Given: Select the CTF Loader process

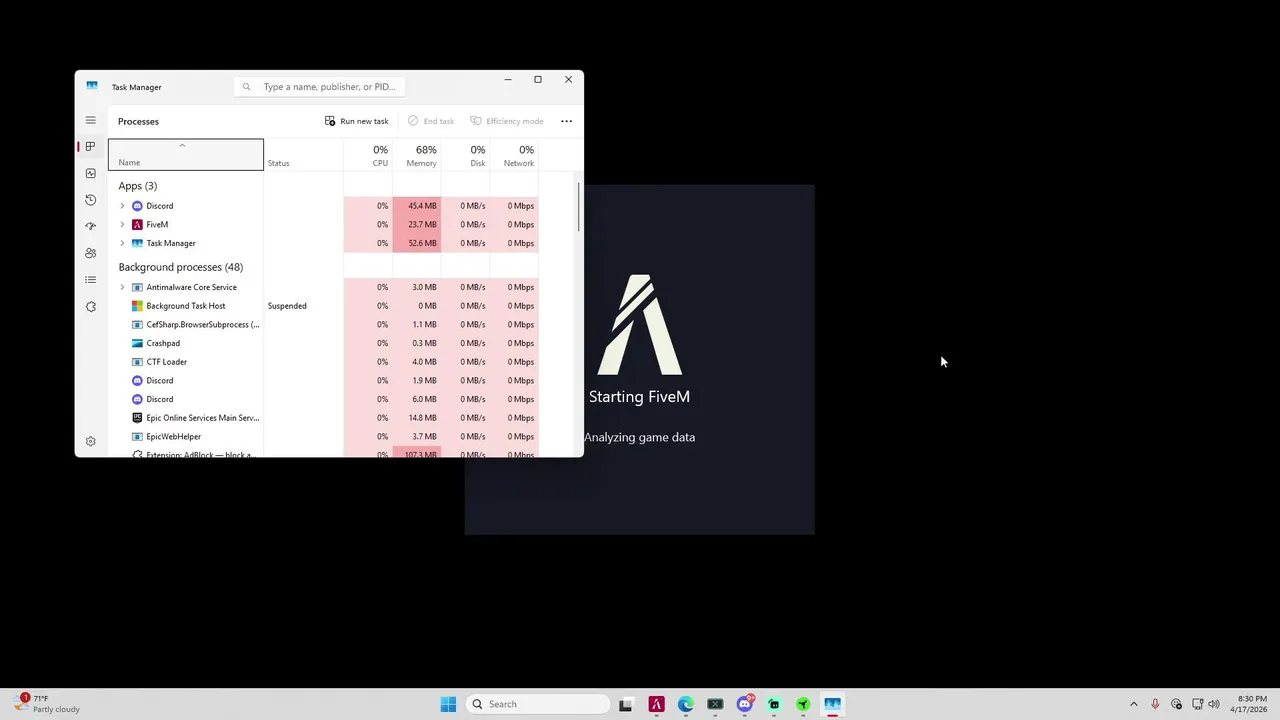Looking at the screenshot, I should coord(324,362).
